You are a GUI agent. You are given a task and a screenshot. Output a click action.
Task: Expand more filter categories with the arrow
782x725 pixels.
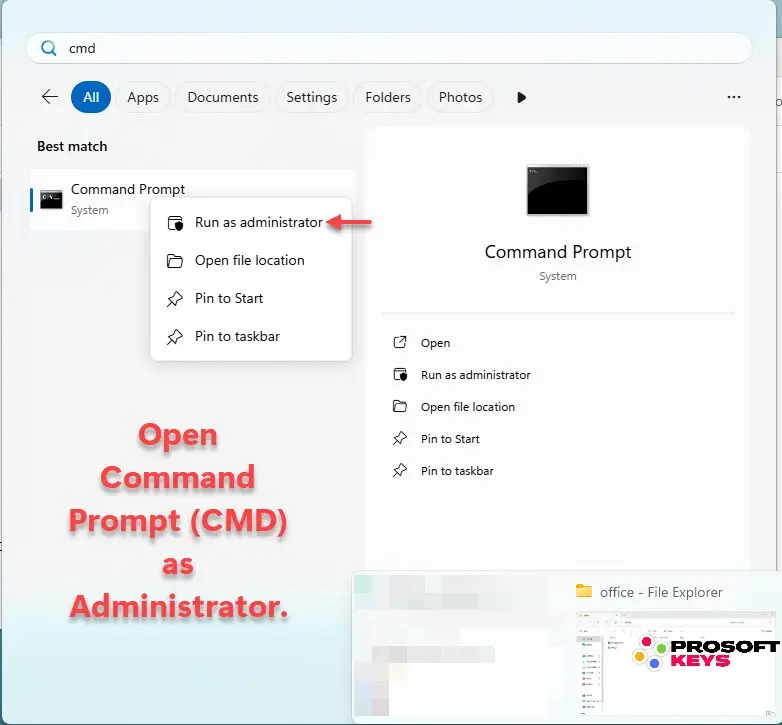(x=521, y=97)
